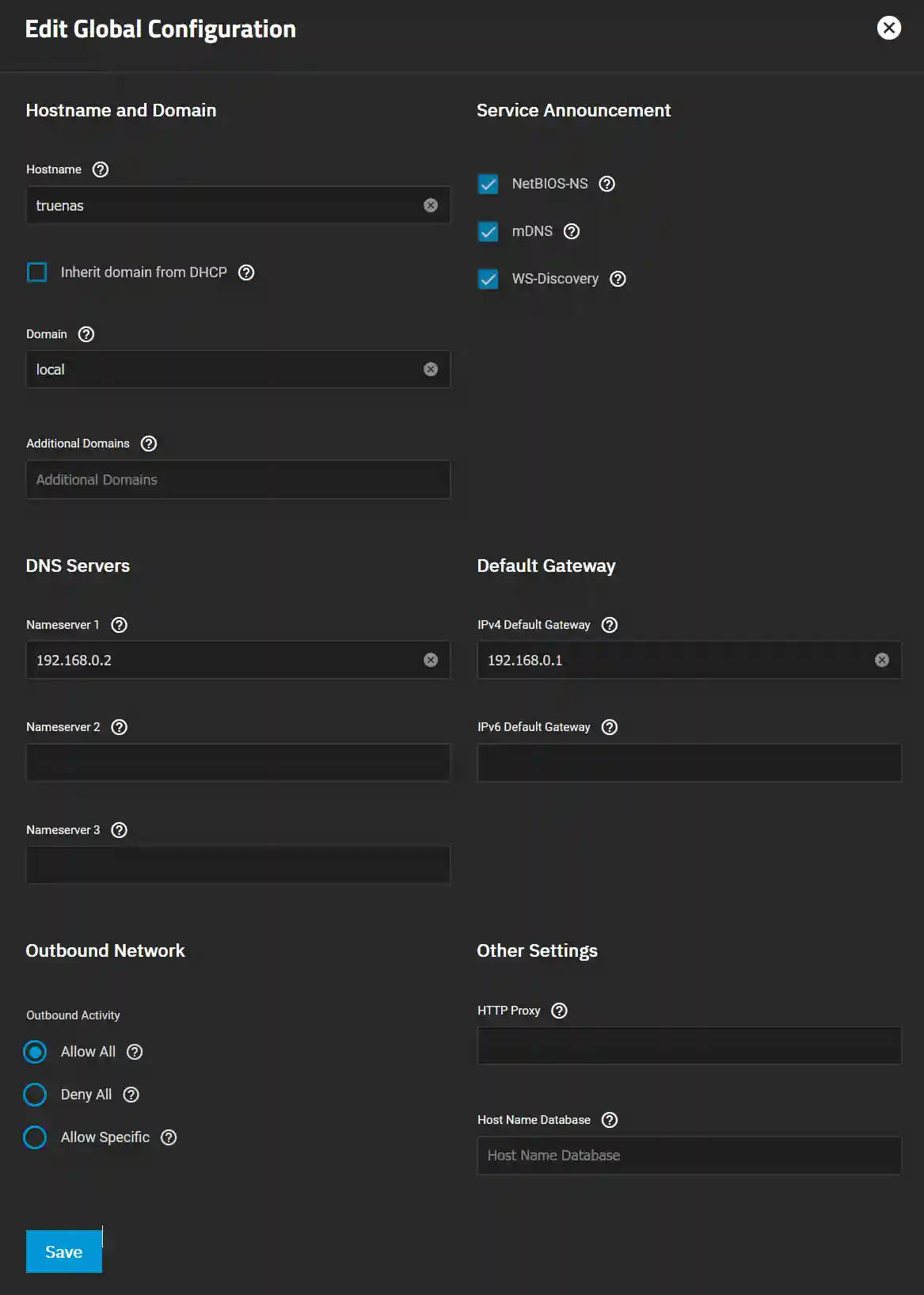Select the Allow Specific radio button
This screenshot has width=924, height=1295.
(x=35, y=1137)
